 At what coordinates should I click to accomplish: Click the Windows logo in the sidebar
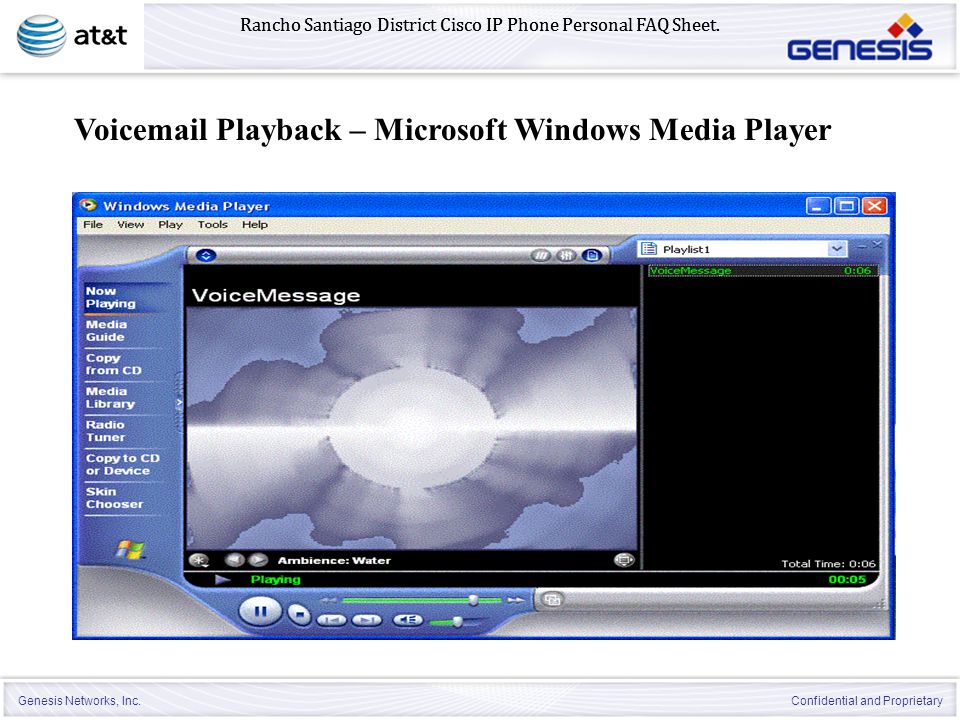(131, 549)
